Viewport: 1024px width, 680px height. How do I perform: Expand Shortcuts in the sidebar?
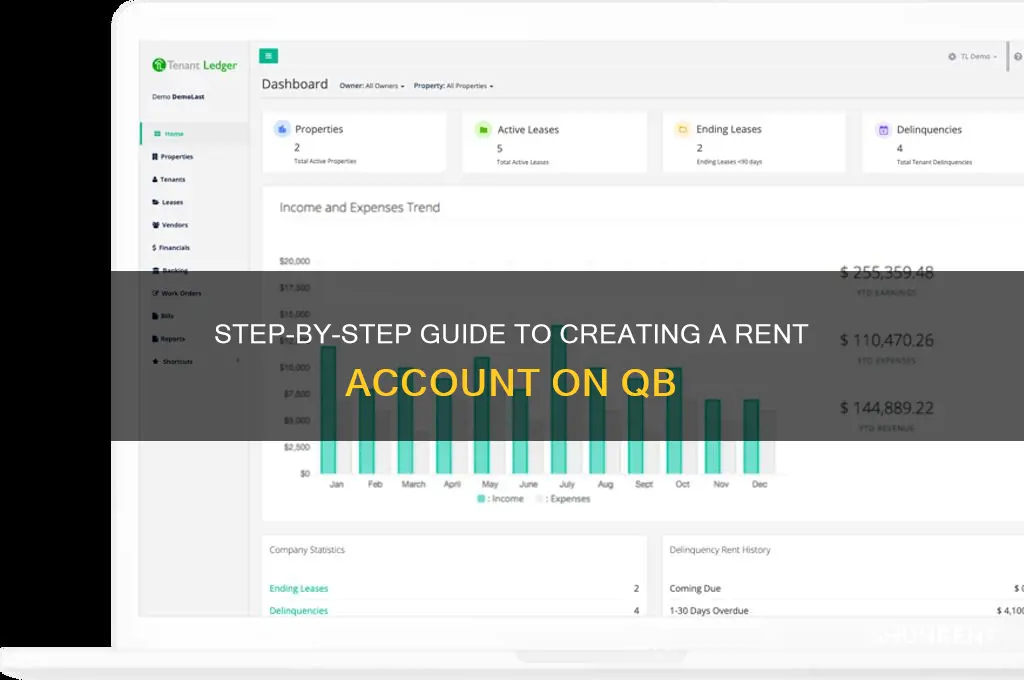[x=196, y=361]
